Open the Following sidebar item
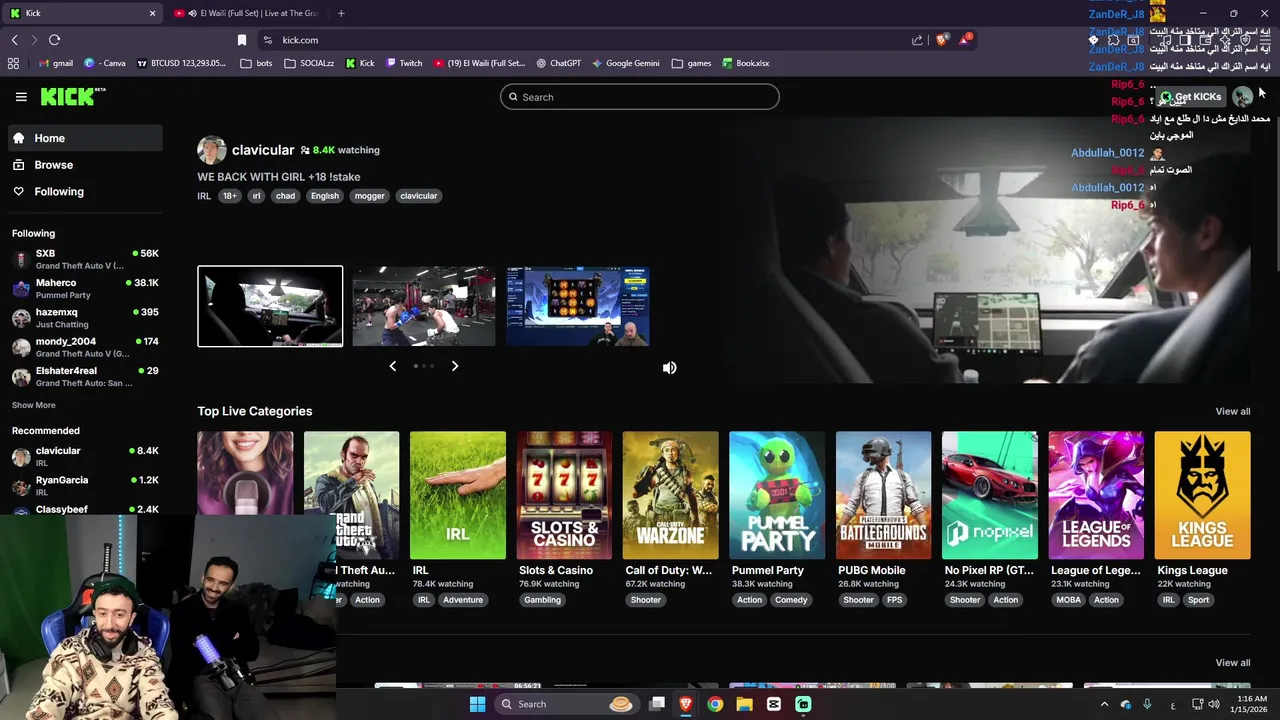1280x720 pixels. (x=84, y=191)
